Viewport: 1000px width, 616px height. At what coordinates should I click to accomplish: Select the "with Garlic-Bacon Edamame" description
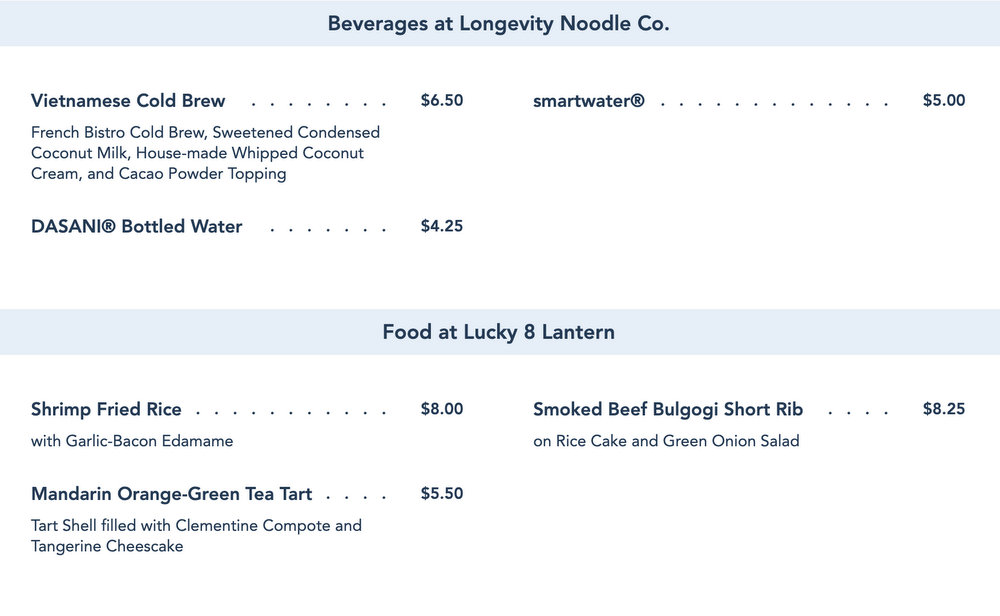[132, 441]
